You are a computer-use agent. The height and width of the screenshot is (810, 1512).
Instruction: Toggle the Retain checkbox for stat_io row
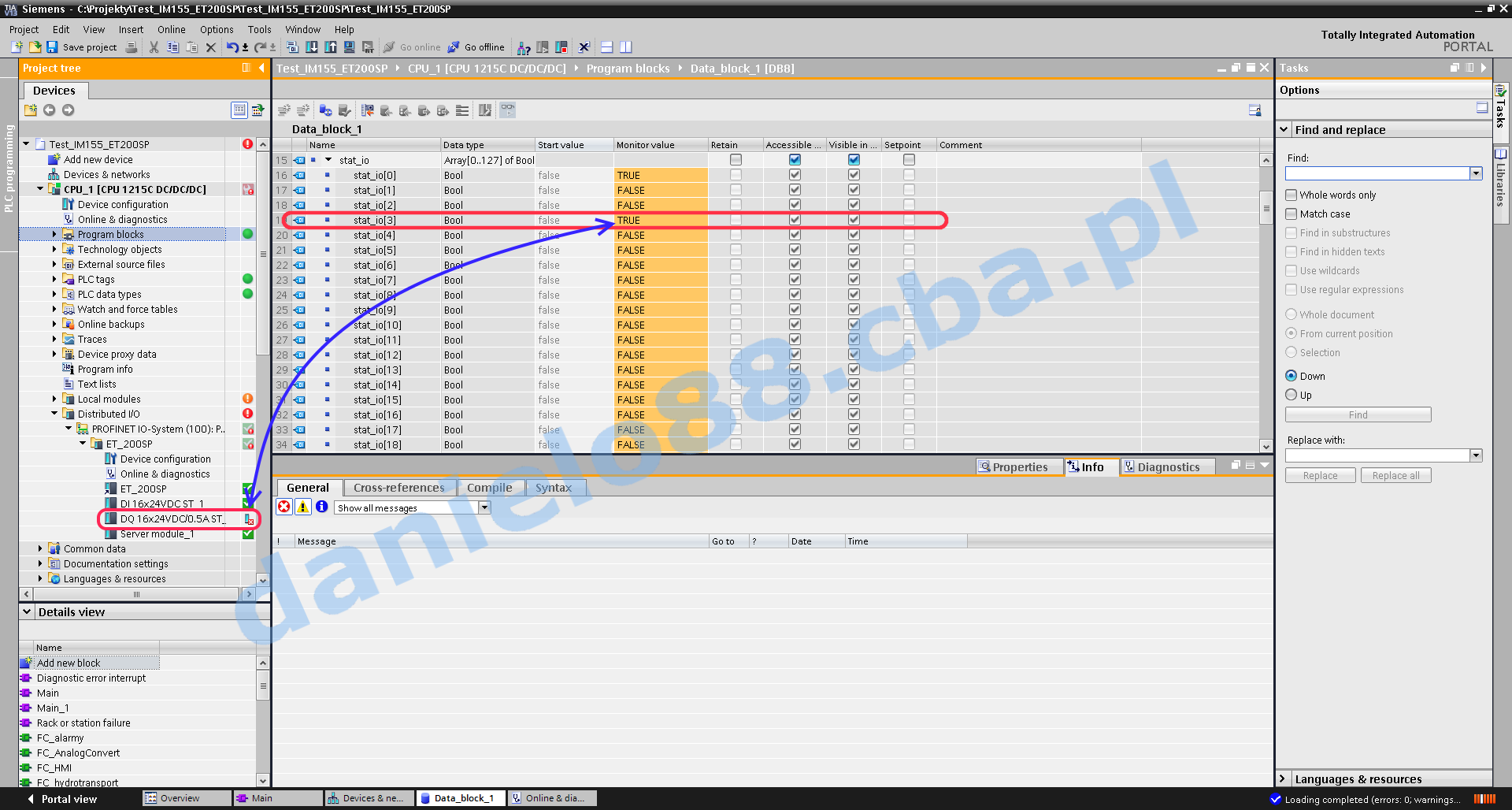pyautogui.click(x=736, y=160)
